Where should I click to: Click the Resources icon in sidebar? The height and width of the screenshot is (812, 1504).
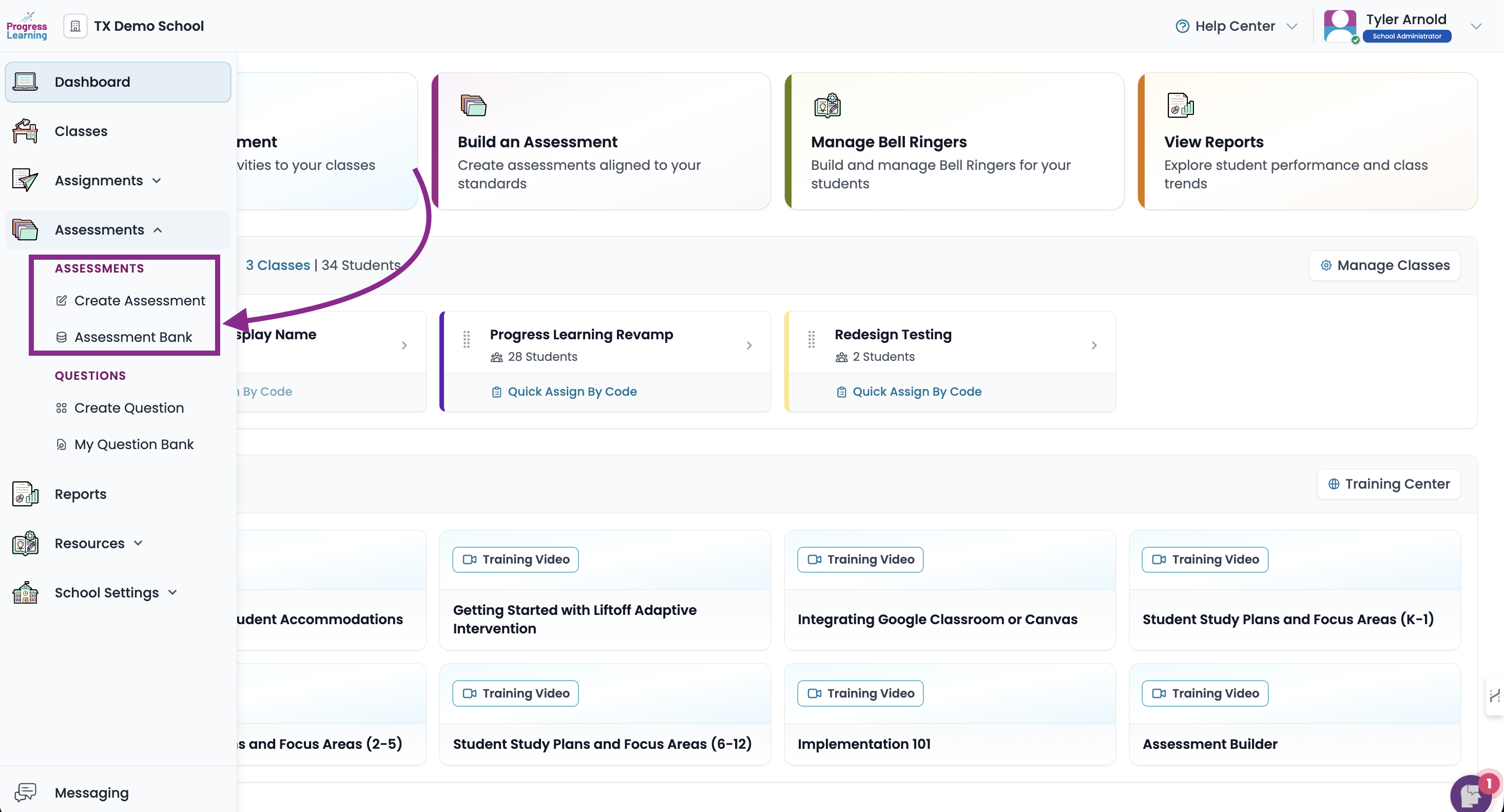(25, 544)
